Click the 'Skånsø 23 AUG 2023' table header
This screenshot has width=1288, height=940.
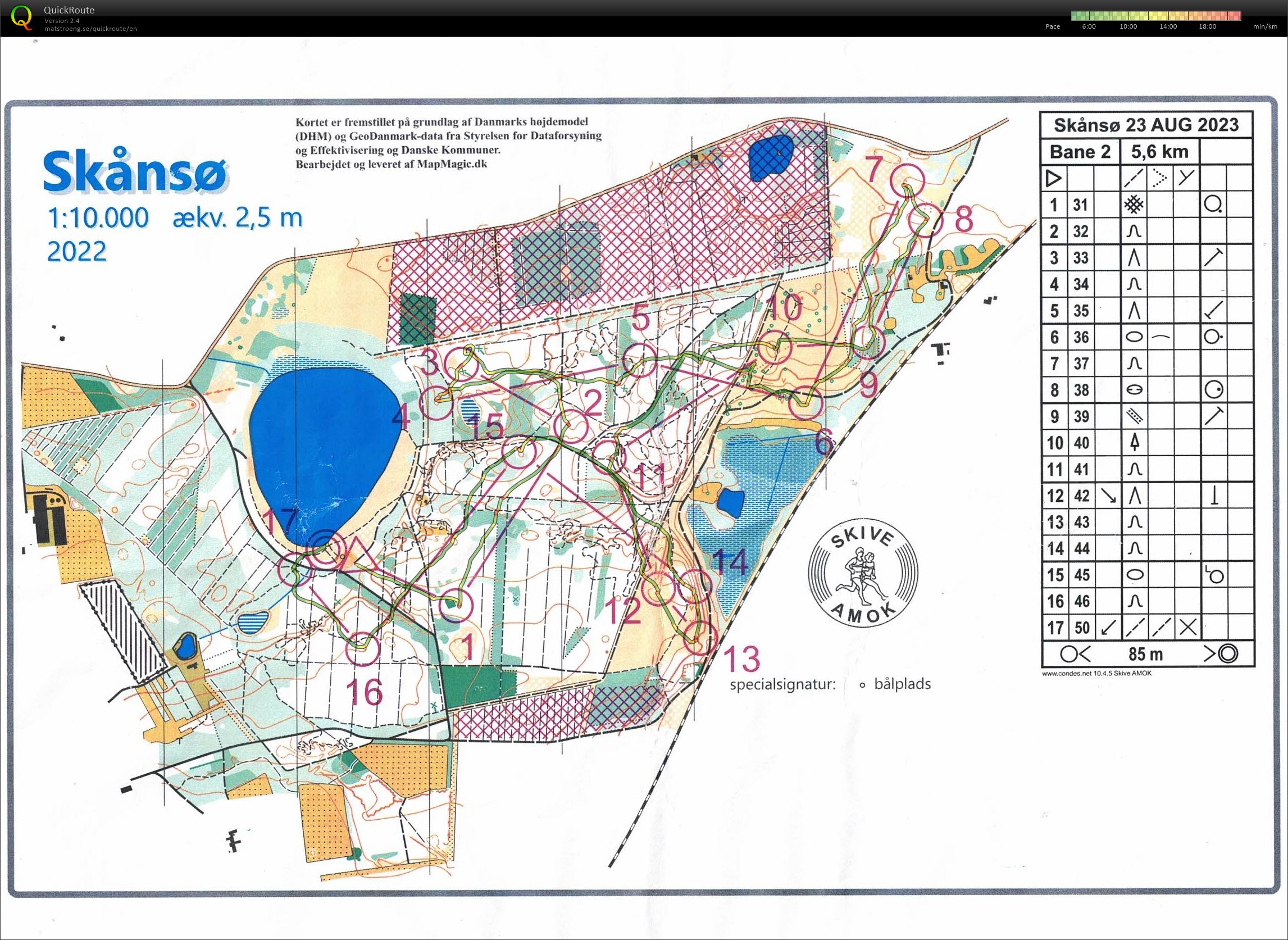coord(1146,125)
